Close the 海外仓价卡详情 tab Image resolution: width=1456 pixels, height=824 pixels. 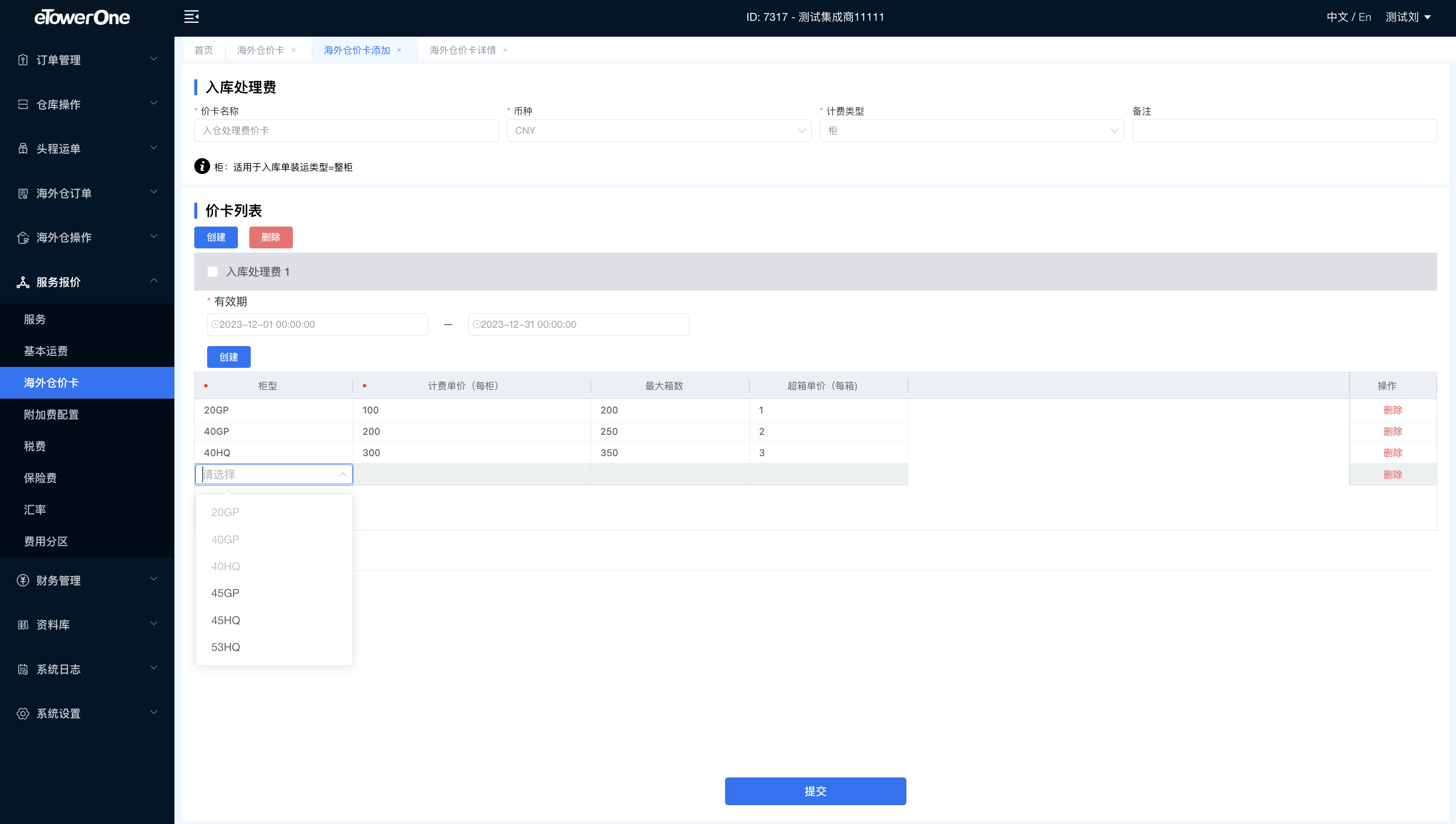(x=505, y=51)
